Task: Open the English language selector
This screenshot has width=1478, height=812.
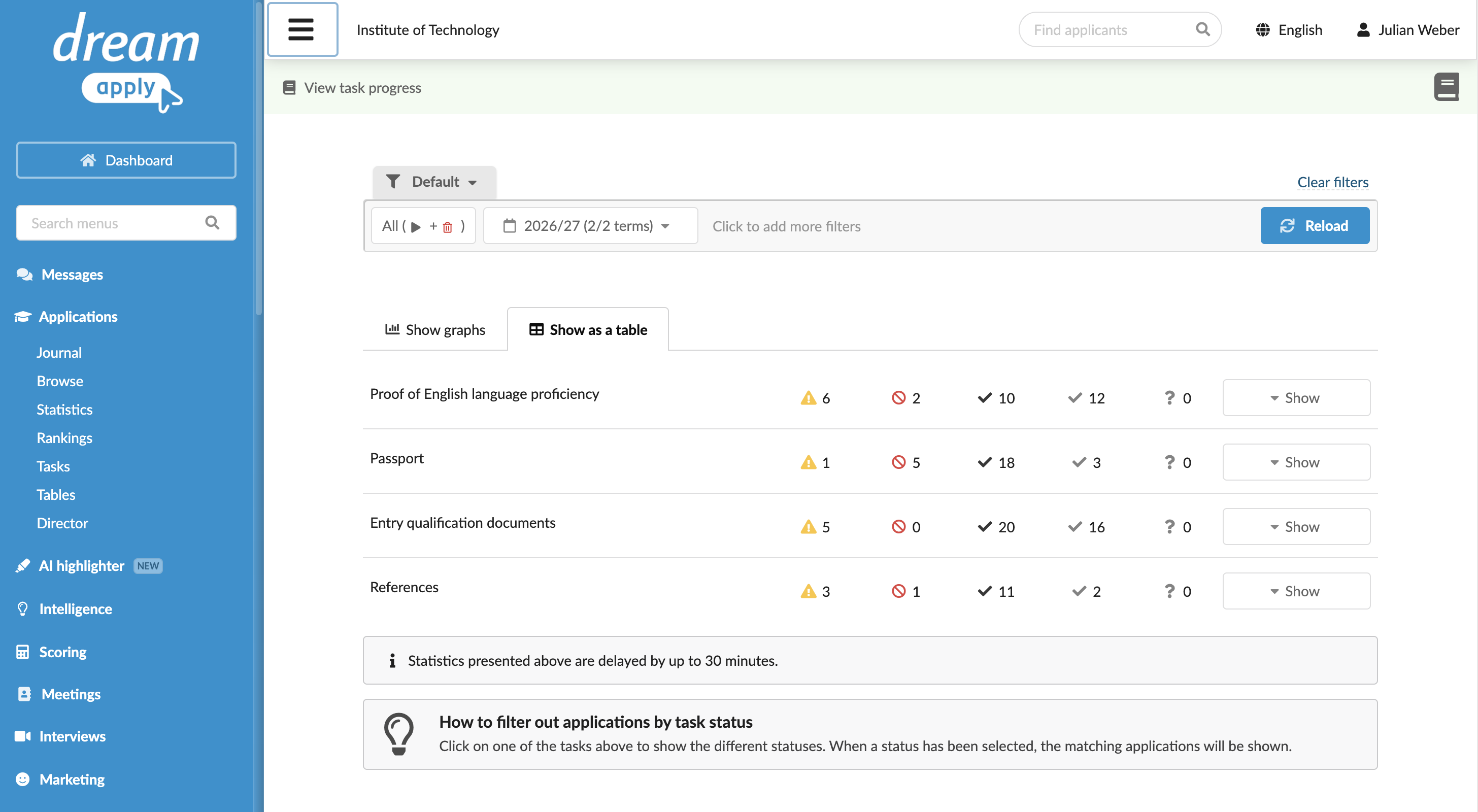Action: pos(1289,30)
